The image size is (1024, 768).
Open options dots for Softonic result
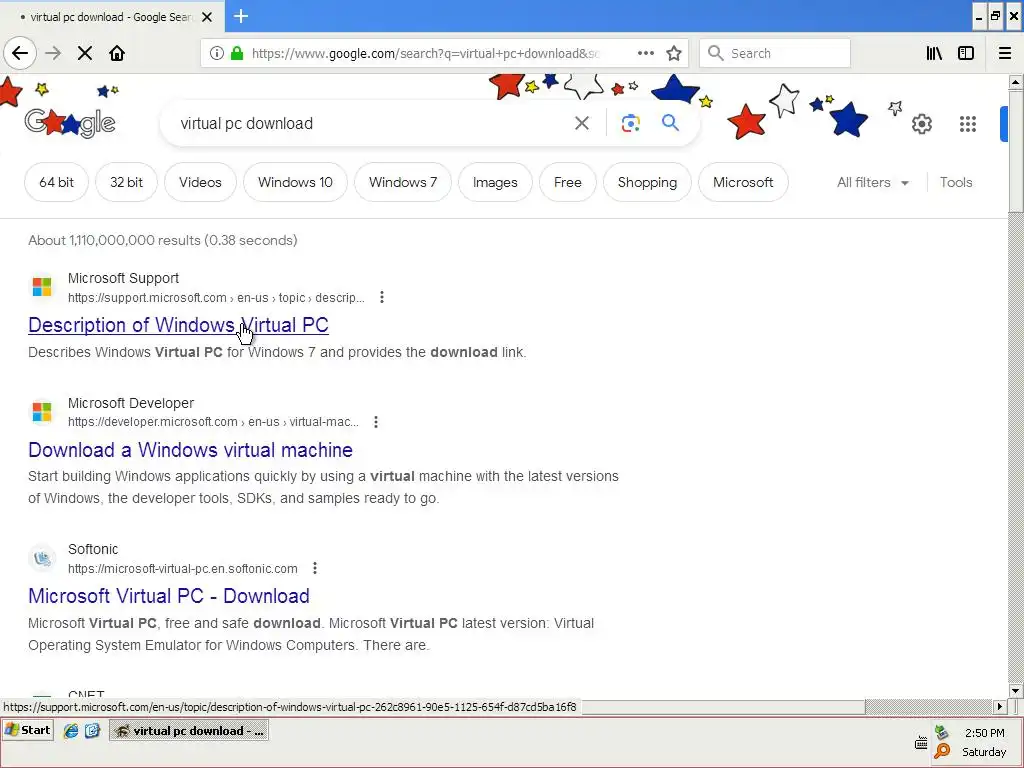click(x=315, y=568)
